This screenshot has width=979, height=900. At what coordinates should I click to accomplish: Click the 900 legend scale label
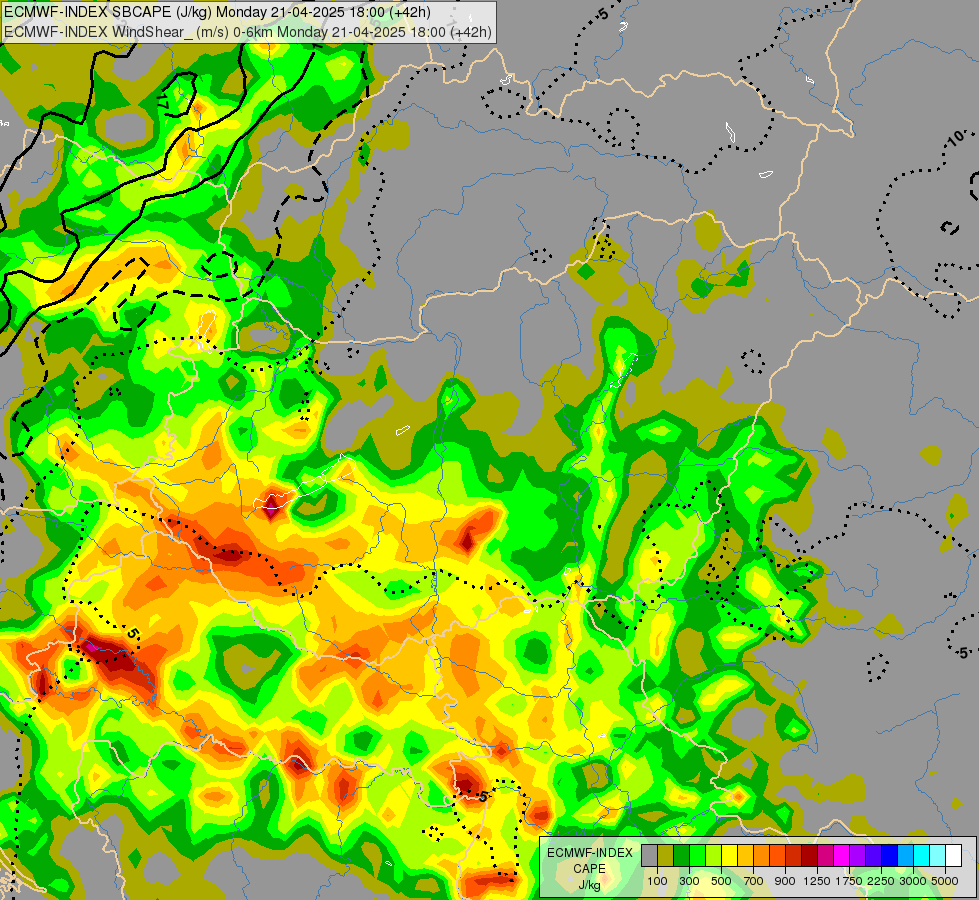(x=785, y=881)
